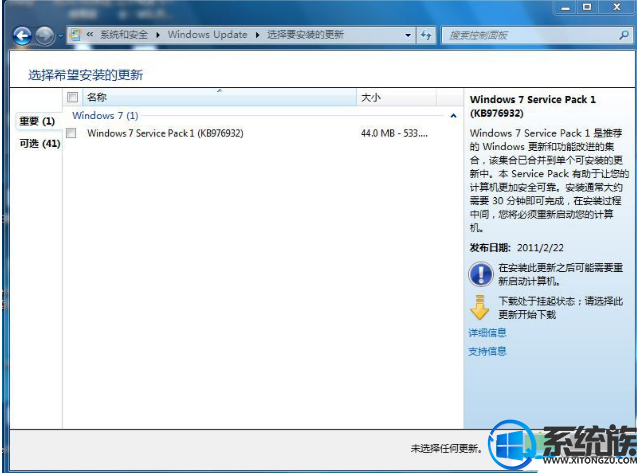The image size is (637, 473).
Task: Select the 可选 (41) tab
Action: [x=39, y=143]
